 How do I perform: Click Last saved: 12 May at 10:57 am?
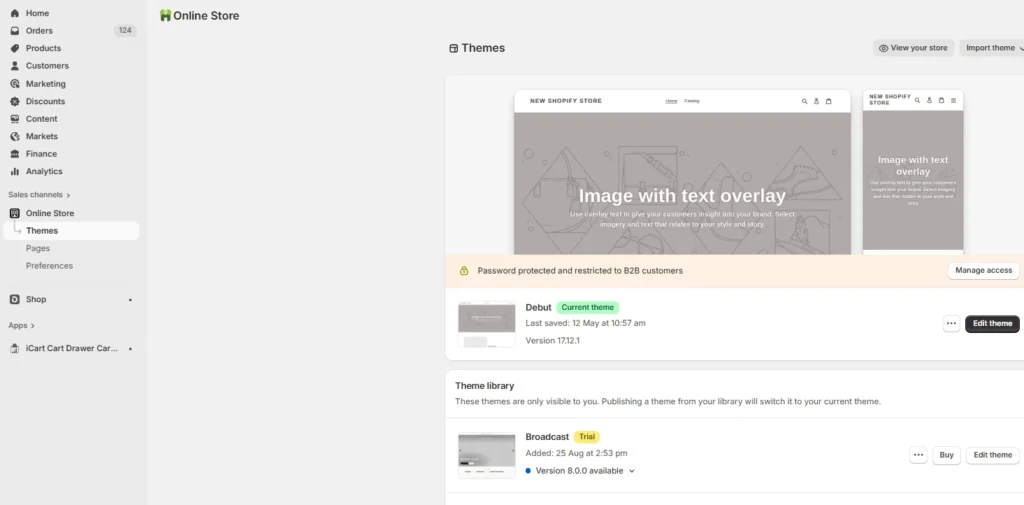tap(585, 323)
